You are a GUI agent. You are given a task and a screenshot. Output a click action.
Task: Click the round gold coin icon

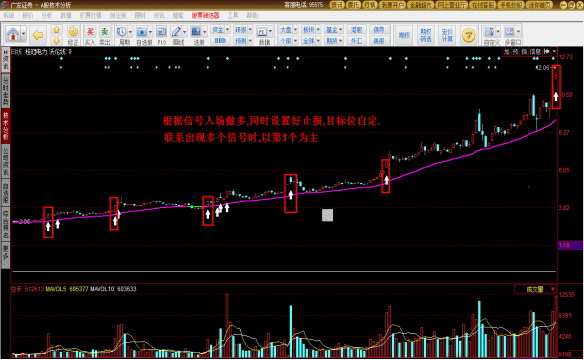469,35
